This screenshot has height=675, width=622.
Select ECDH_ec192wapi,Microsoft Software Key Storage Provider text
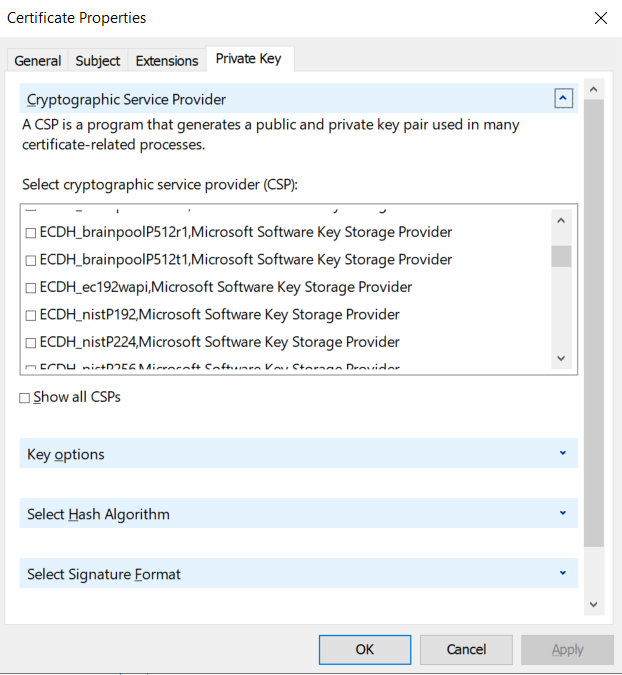[x=226, y=287]
